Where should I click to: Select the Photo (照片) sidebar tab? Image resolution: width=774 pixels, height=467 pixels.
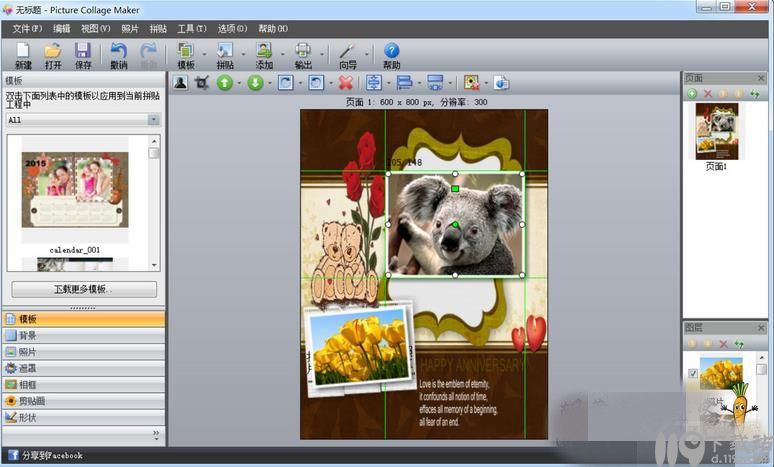click(84, 352)
